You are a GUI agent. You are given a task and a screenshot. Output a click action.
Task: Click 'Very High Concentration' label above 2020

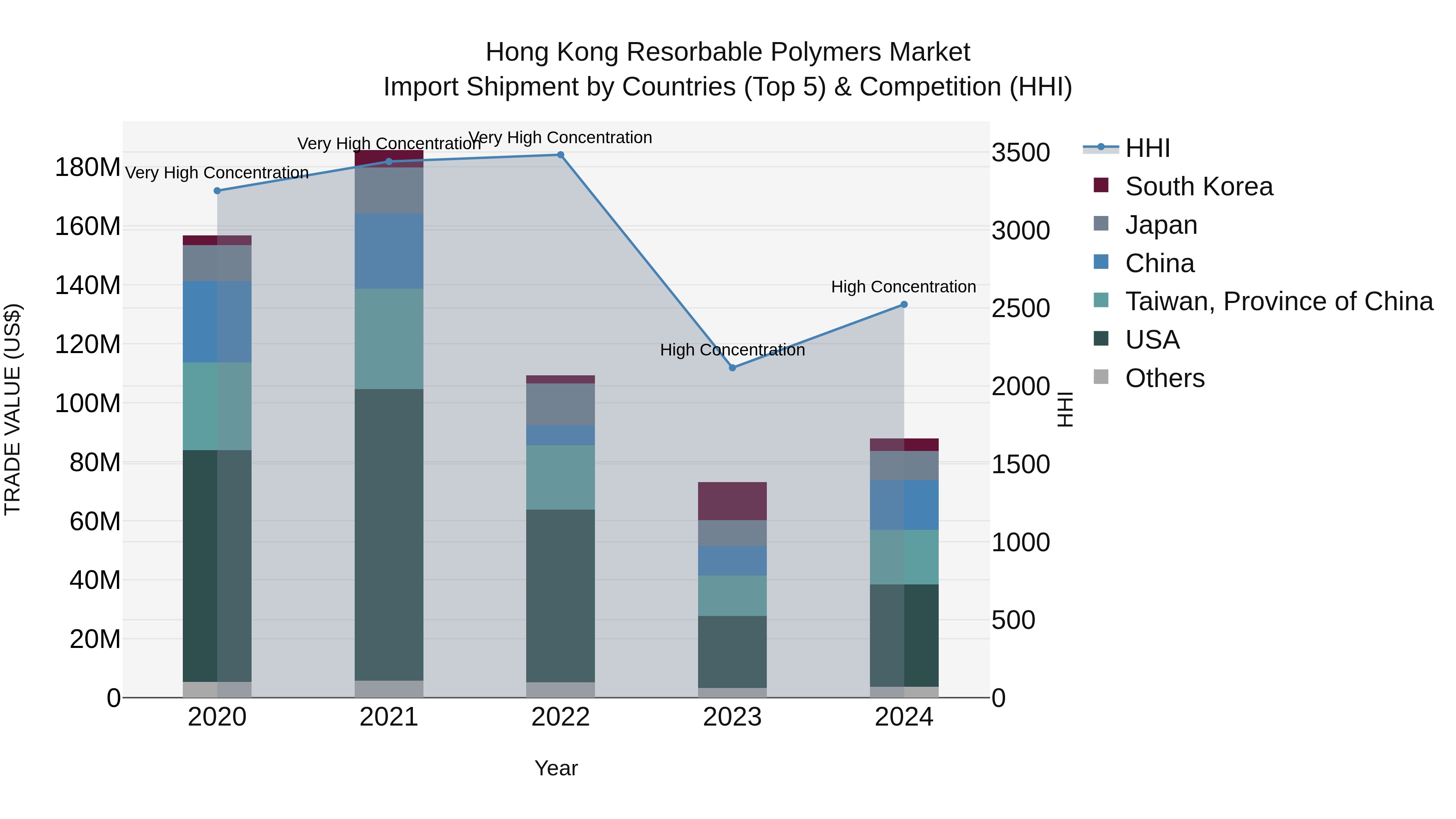point(217,172)
